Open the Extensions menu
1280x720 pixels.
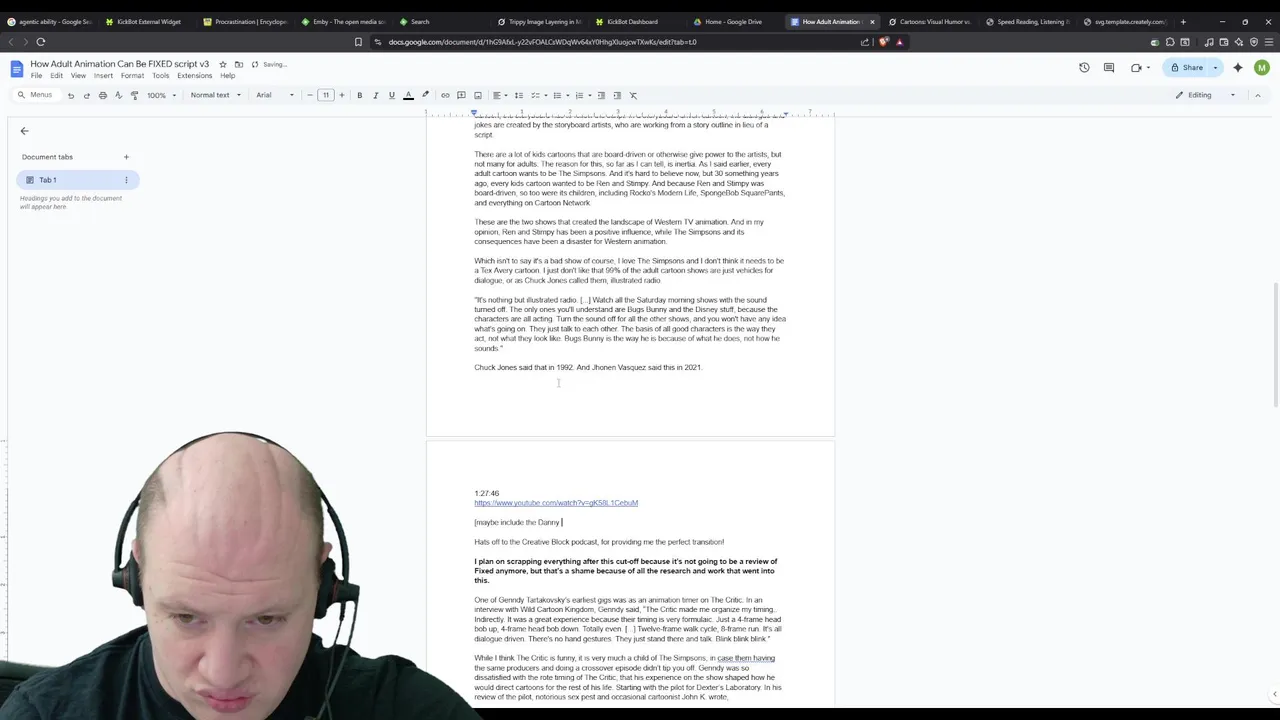click(194, 76)
